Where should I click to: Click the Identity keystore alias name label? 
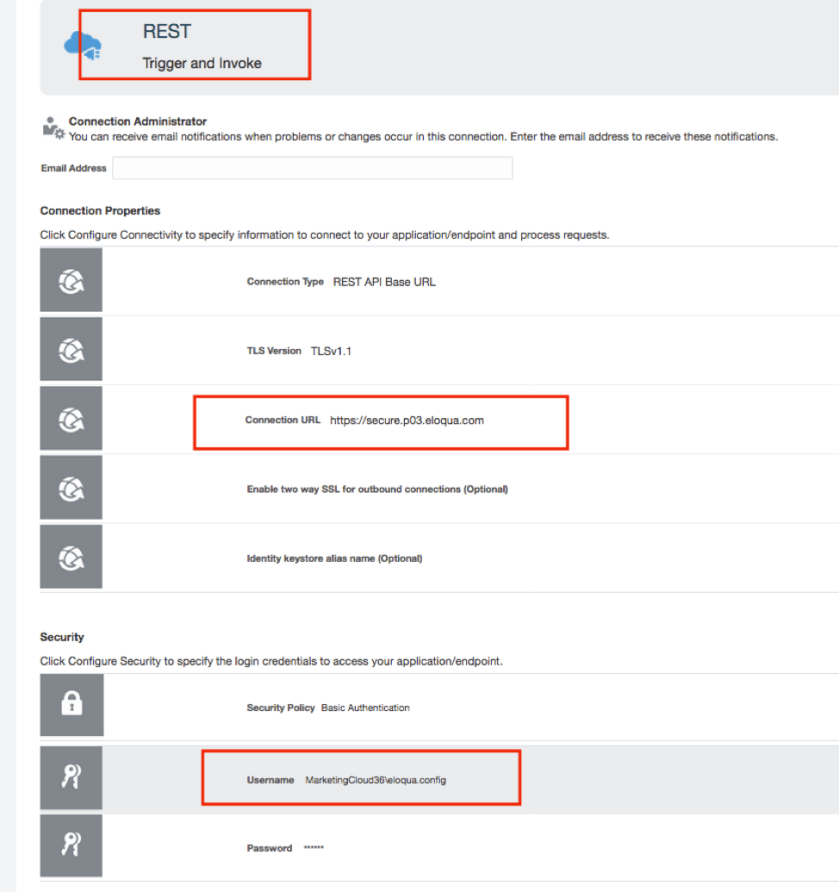pos(334,558)
